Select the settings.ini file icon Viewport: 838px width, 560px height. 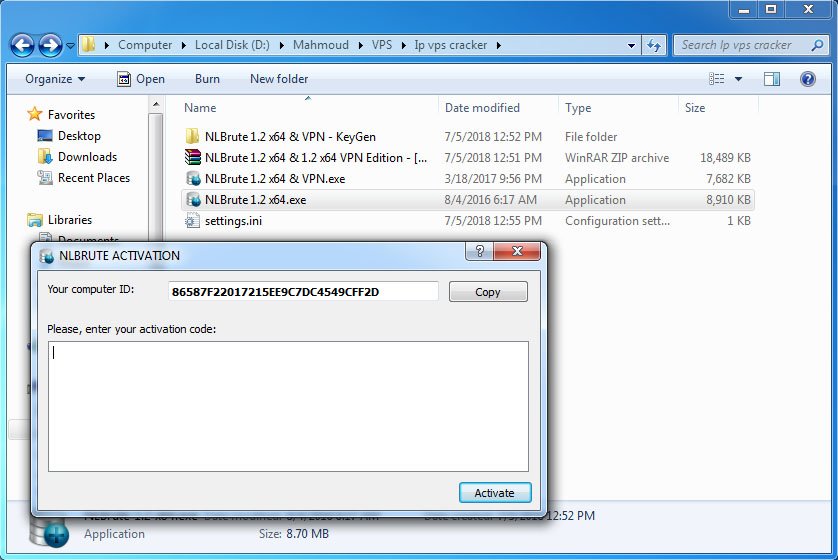pyautogui.click(x=192, y=221)
